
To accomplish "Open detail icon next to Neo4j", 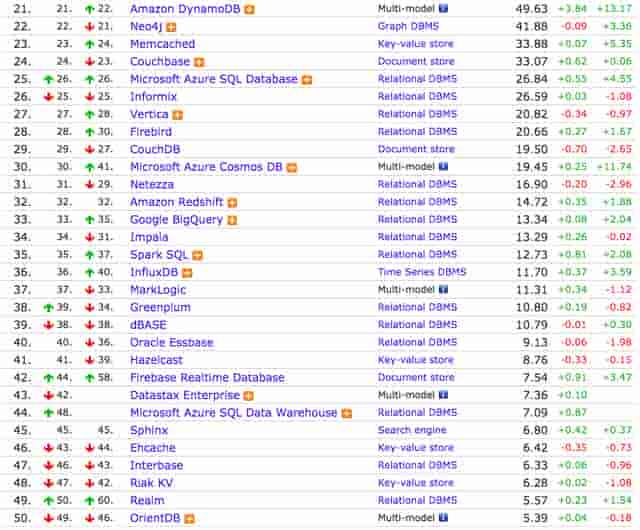I will tap(171, 27).
